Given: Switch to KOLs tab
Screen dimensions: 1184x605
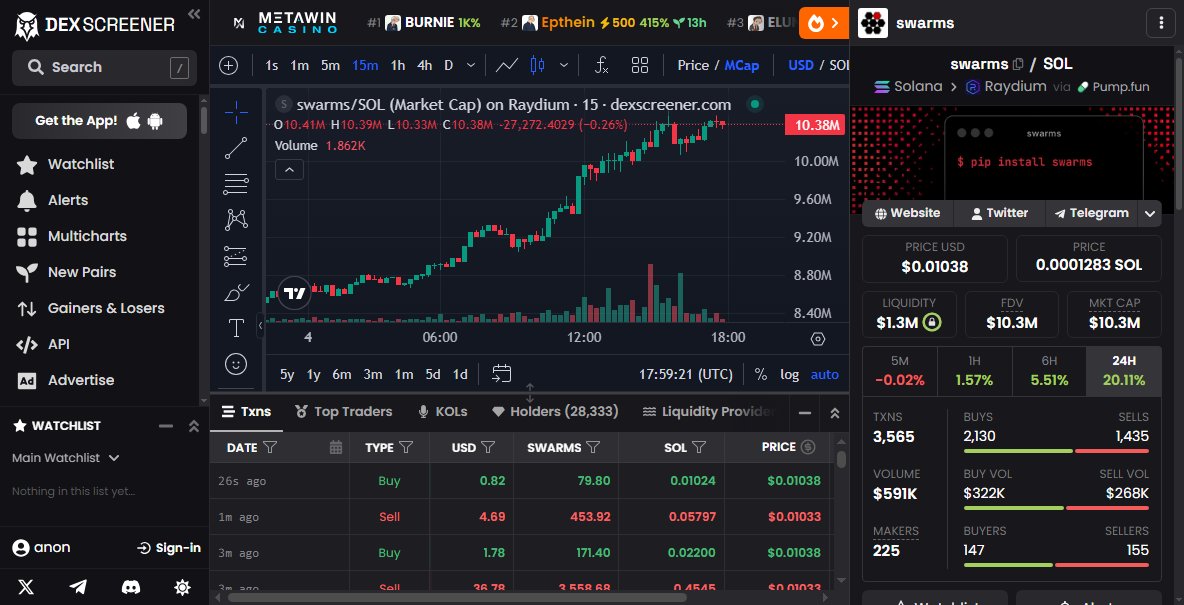Looking at the screenshot, I should click(442, 412).
